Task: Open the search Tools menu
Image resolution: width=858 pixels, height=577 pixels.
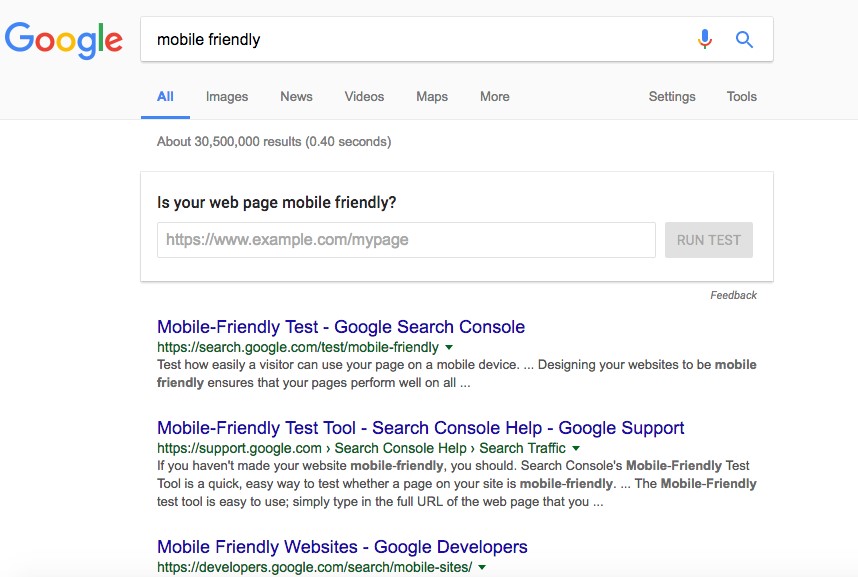Action: point(742,97)
